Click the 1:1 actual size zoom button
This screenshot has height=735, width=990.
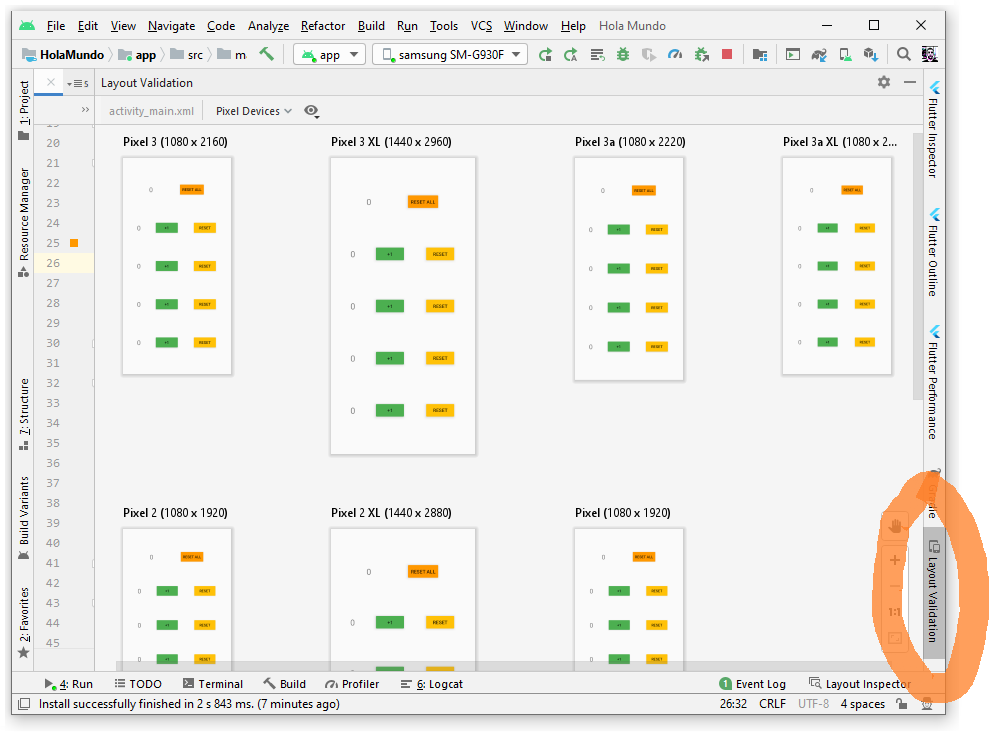(x=895, y=612)
